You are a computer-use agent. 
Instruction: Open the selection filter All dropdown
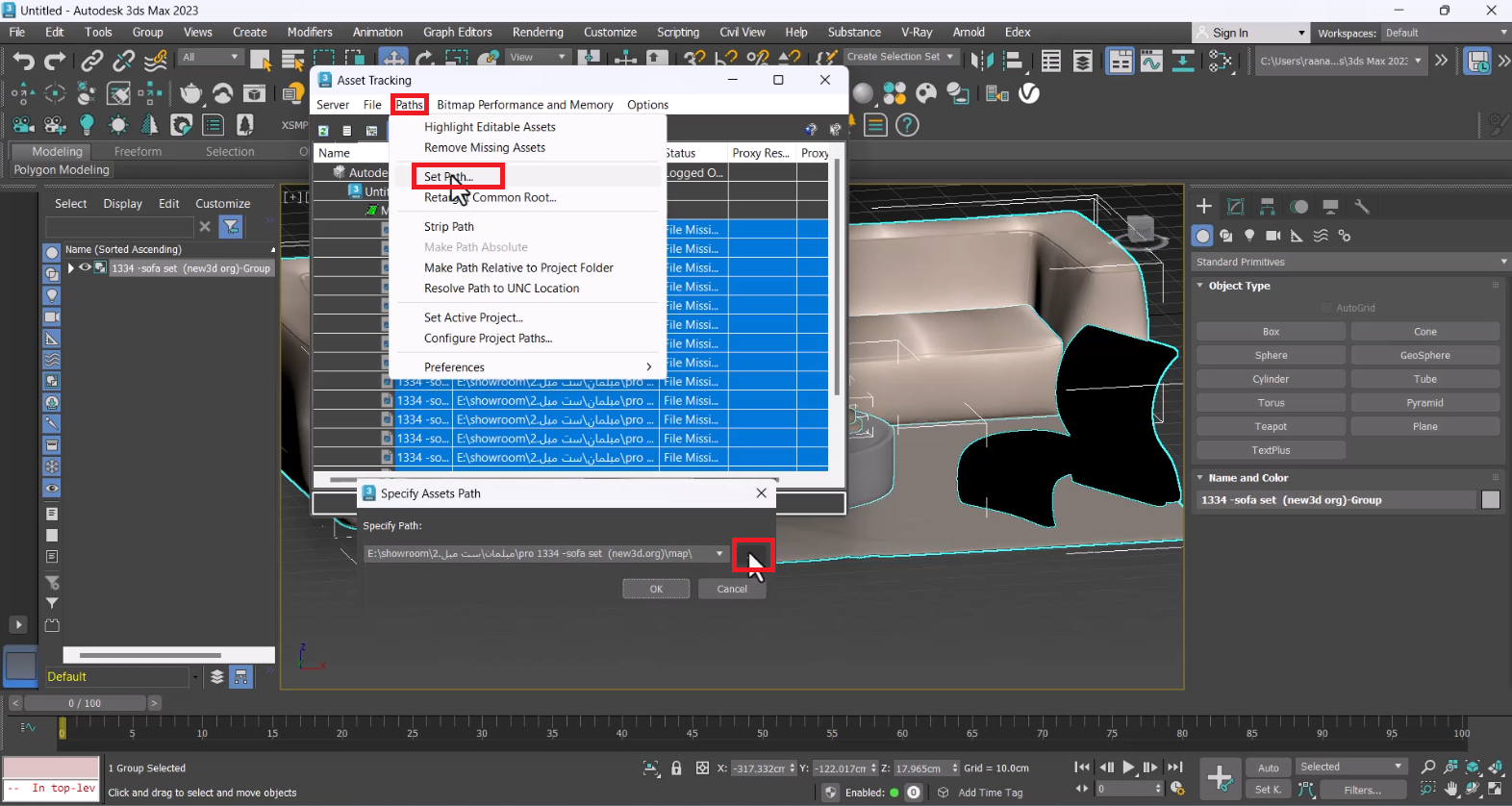[x=211, y=57]
